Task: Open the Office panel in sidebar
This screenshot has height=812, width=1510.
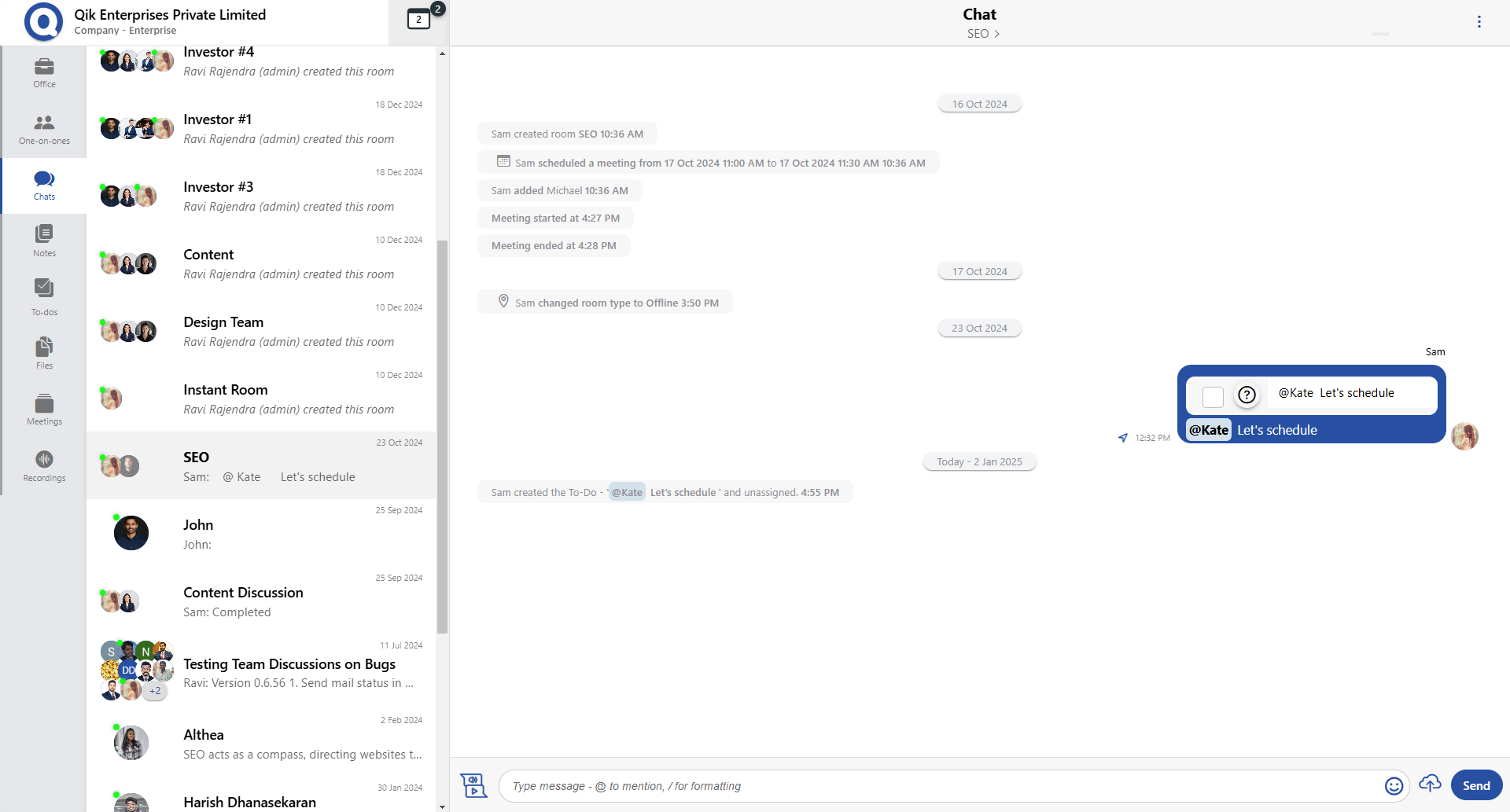Action: tap(44, 73)
